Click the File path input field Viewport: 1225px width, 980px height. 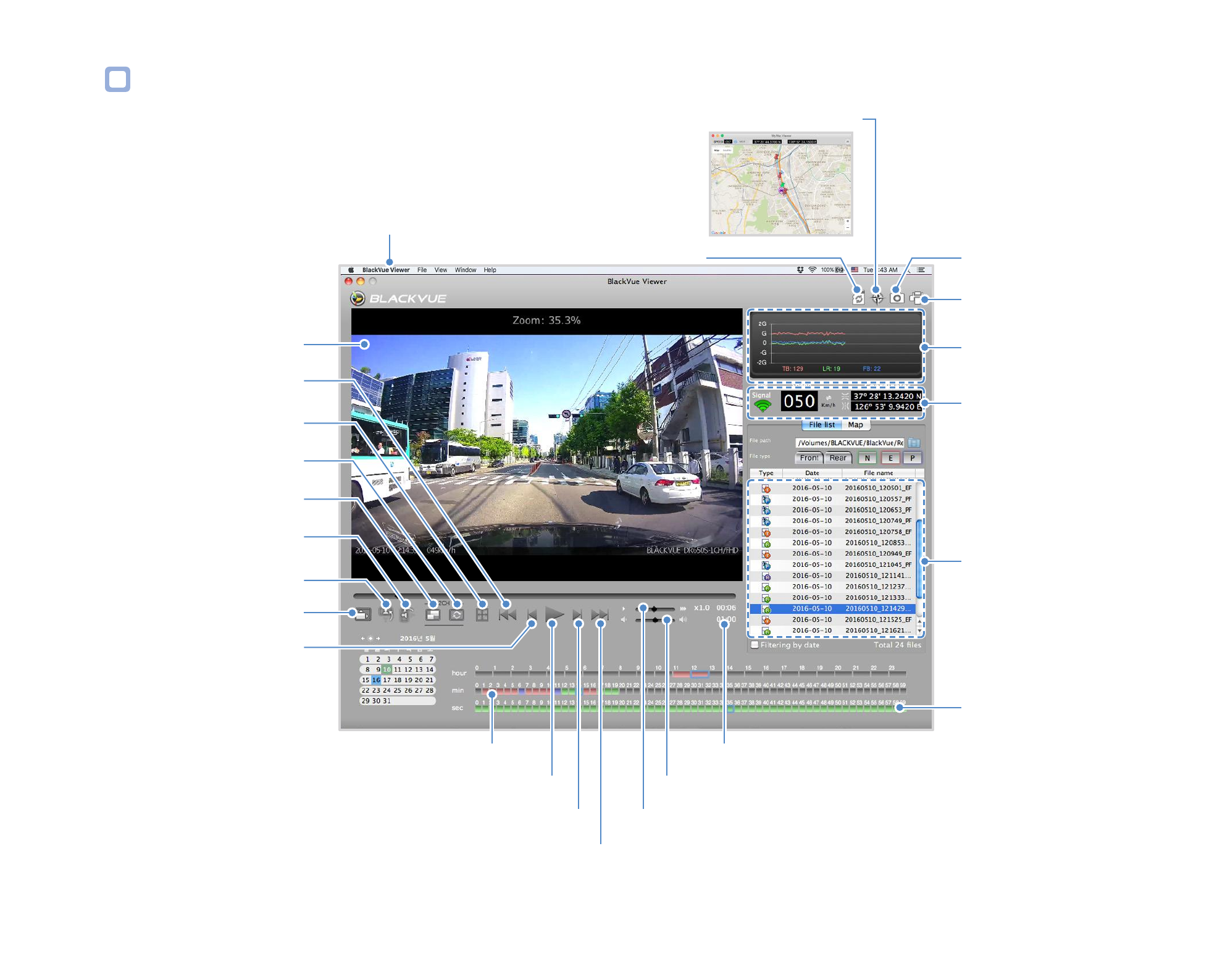pyautogui.click(x=850, y=443)
